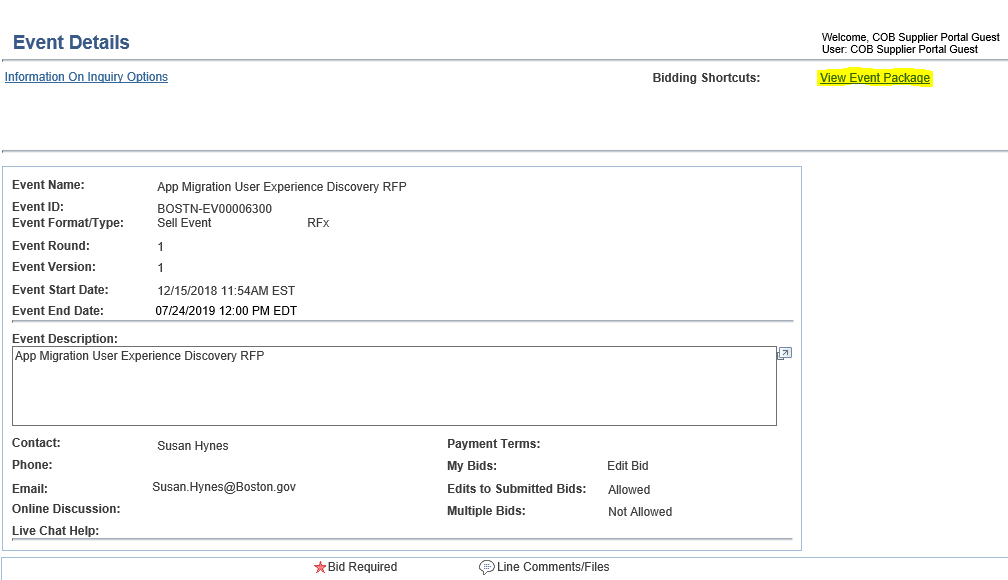Click the event ID BOSTN-EV00006300
Screen dimensions: 1008x580
pyautogui.click(x=214, y=209)
